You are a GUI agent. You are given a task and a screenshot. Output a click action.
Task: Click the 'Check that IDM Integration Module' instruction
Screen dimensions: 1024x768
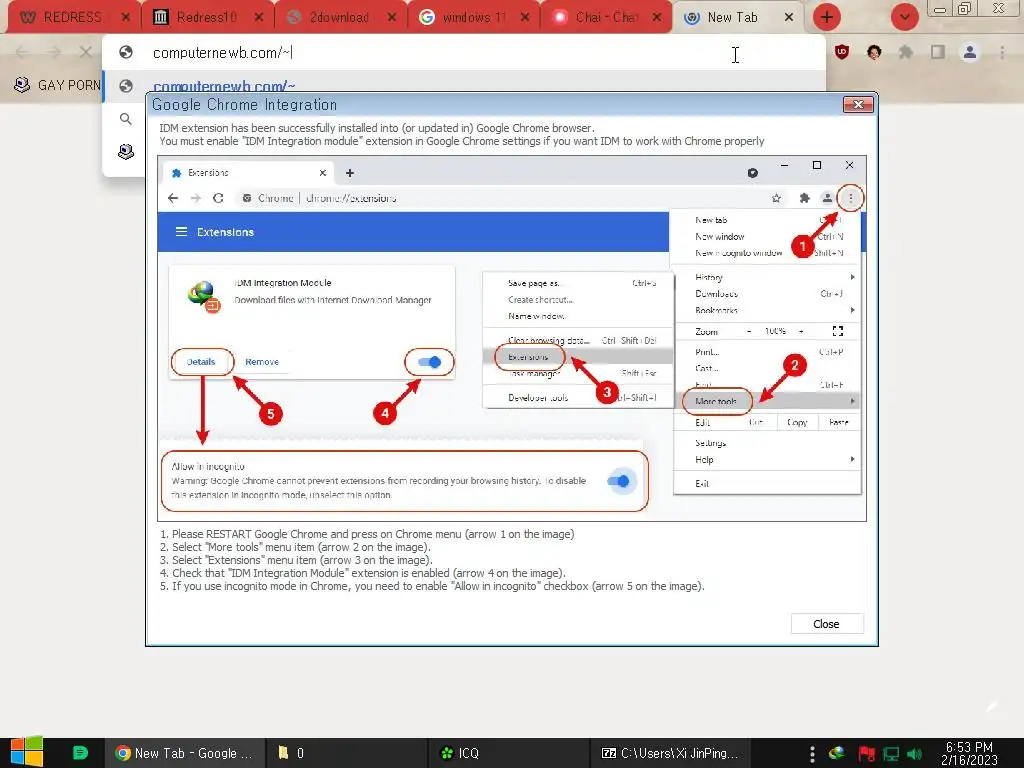[362, 573]
